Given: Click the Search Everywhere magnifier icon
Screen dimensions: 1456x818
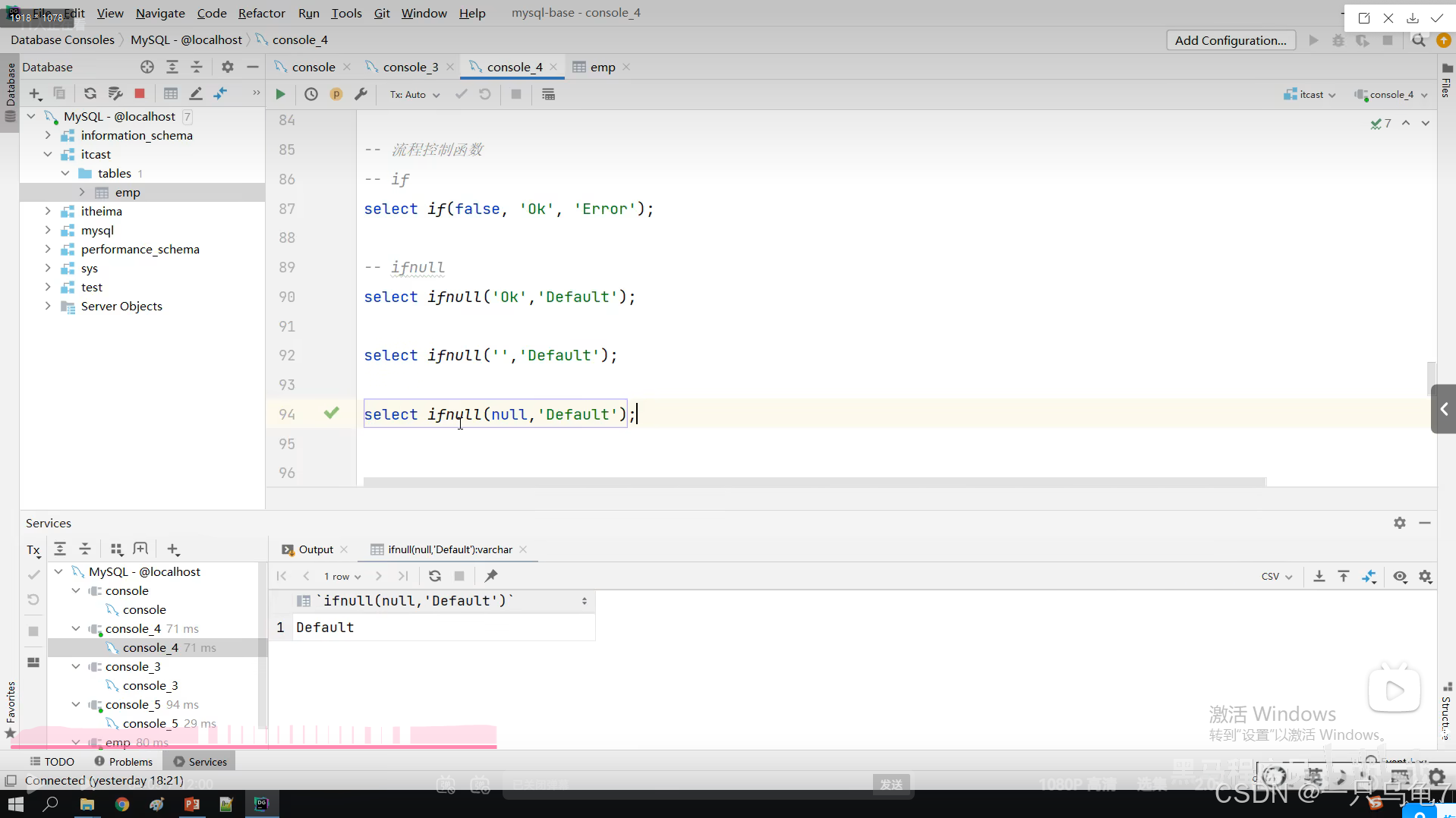Looking at the screenshot, I should (1419, 40).
